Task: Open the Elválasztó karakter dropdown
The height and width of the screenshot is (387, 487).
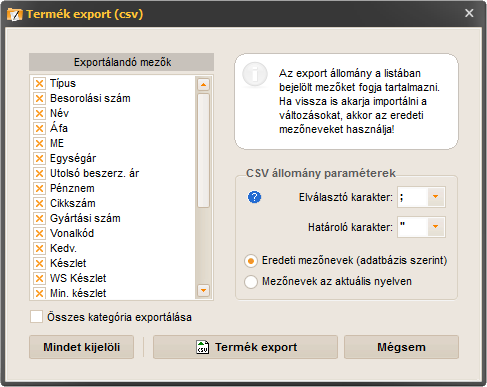Action: [x=436, y=197]
